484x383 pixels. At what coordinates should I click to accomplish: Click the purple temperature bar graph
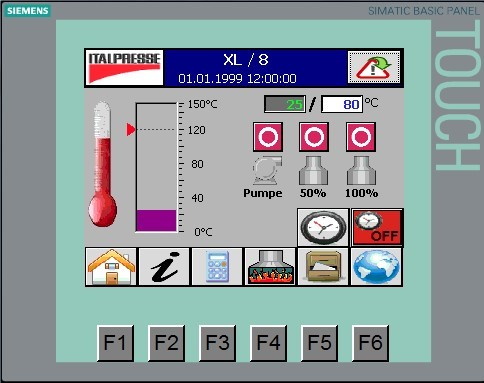156,220
